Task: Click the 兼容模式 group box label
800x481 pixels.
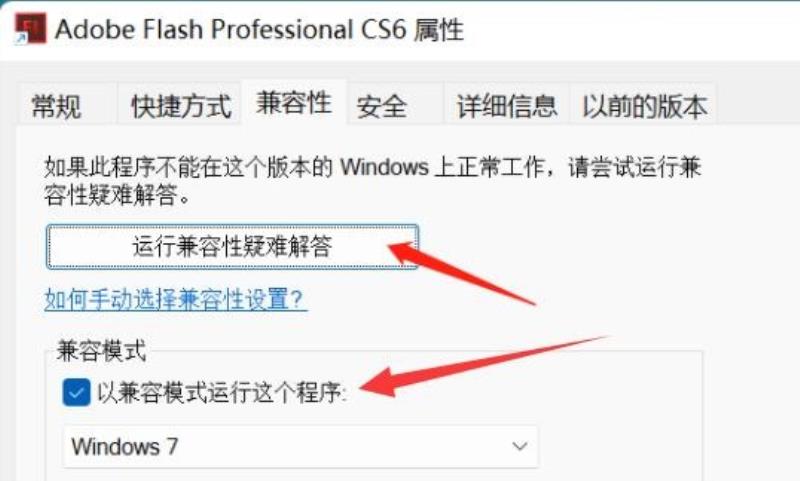Action: tap(101, 351)
